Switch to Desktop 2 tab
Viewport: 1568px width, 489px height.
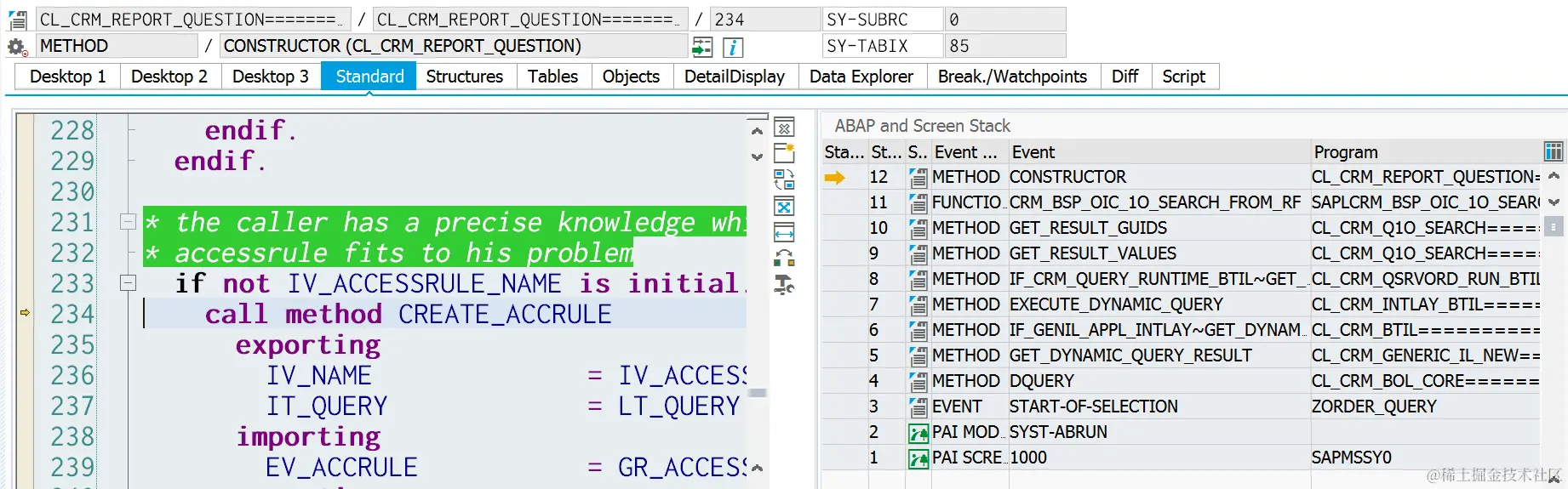(169, 77)
